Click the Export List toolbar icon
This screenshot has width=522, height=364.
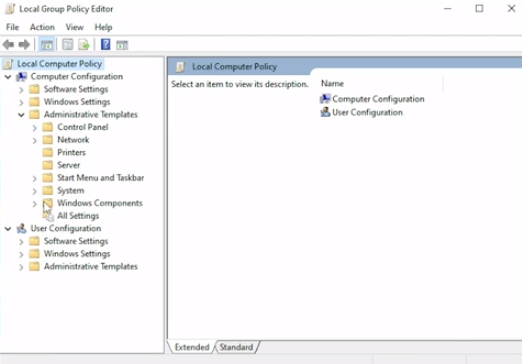coord(84,45)
